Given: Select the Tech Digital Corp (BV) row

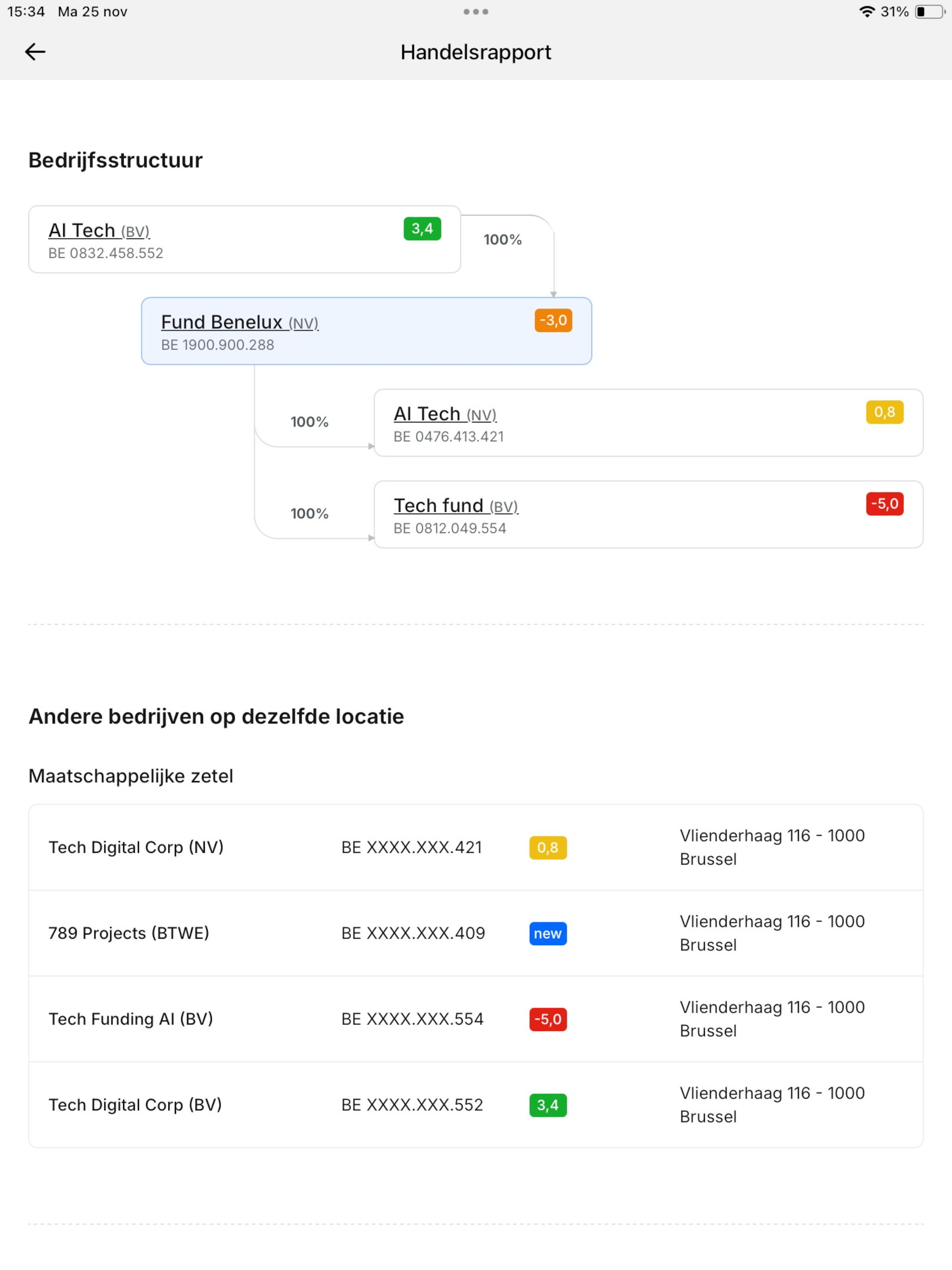Looking at the screenshot, I should (x=476, y=1105).
